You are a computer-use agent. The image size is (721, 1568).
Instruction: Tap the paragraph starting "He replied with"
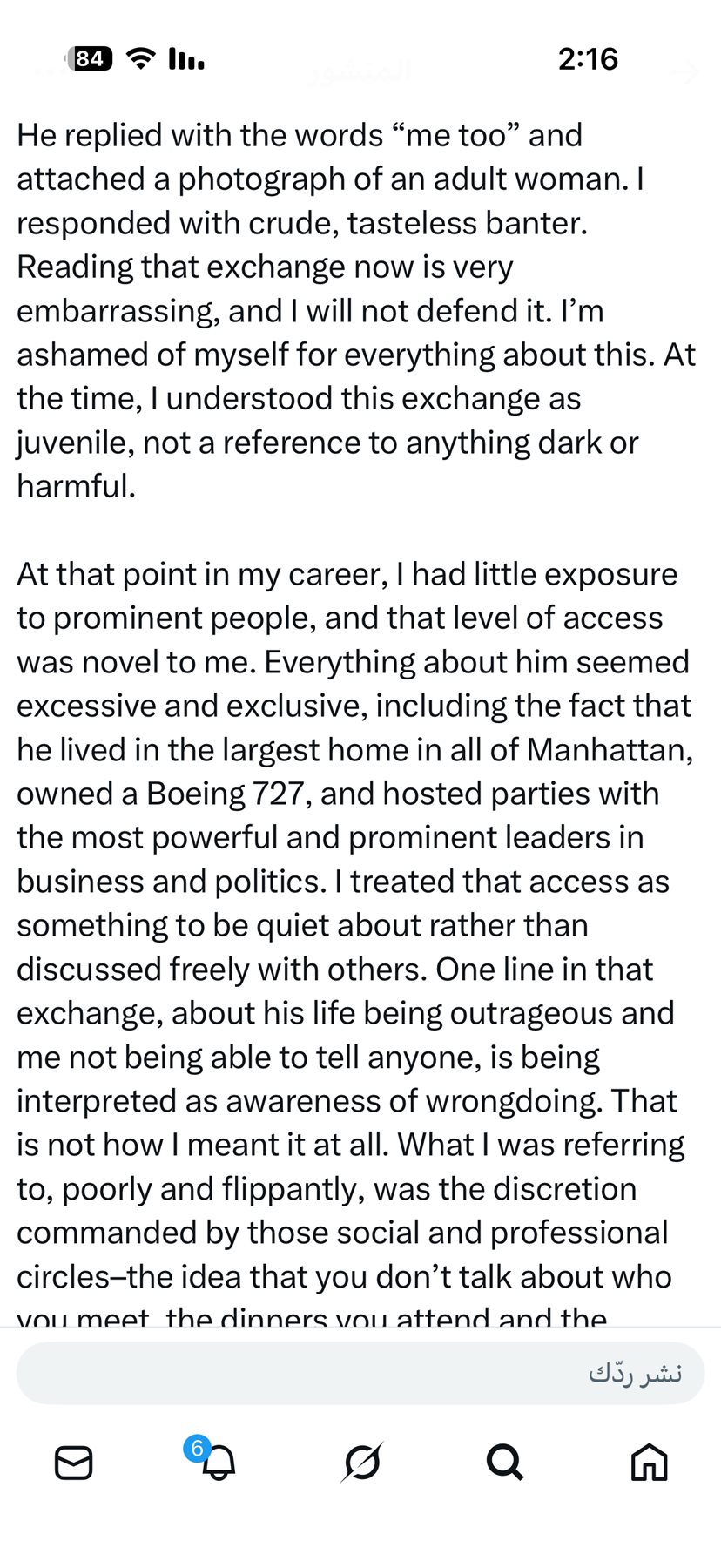point(348,310)
